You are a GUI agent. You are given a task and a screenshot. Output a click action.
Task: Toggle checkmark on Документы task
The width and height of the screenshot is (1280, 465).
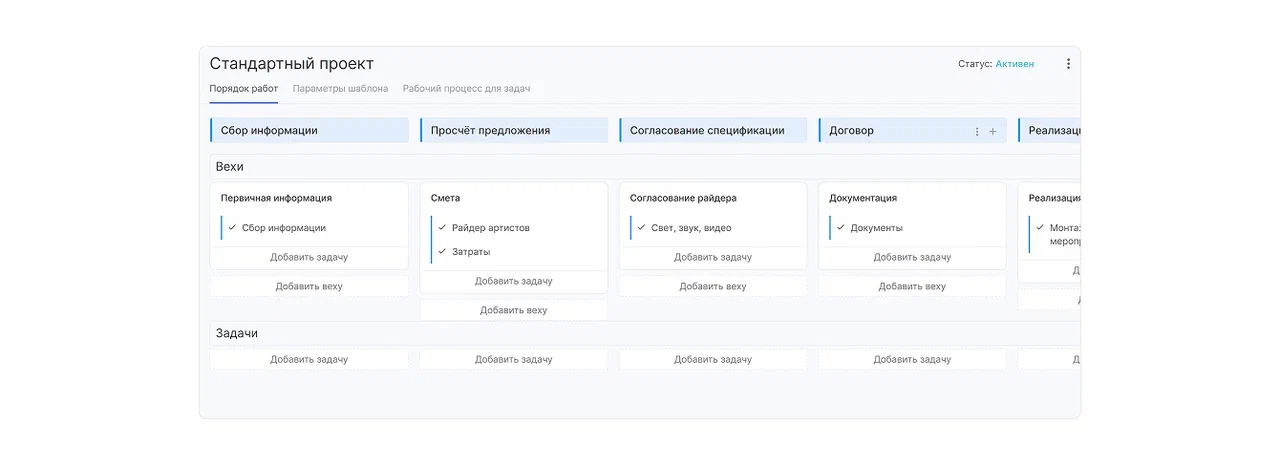tap(840, 228)
